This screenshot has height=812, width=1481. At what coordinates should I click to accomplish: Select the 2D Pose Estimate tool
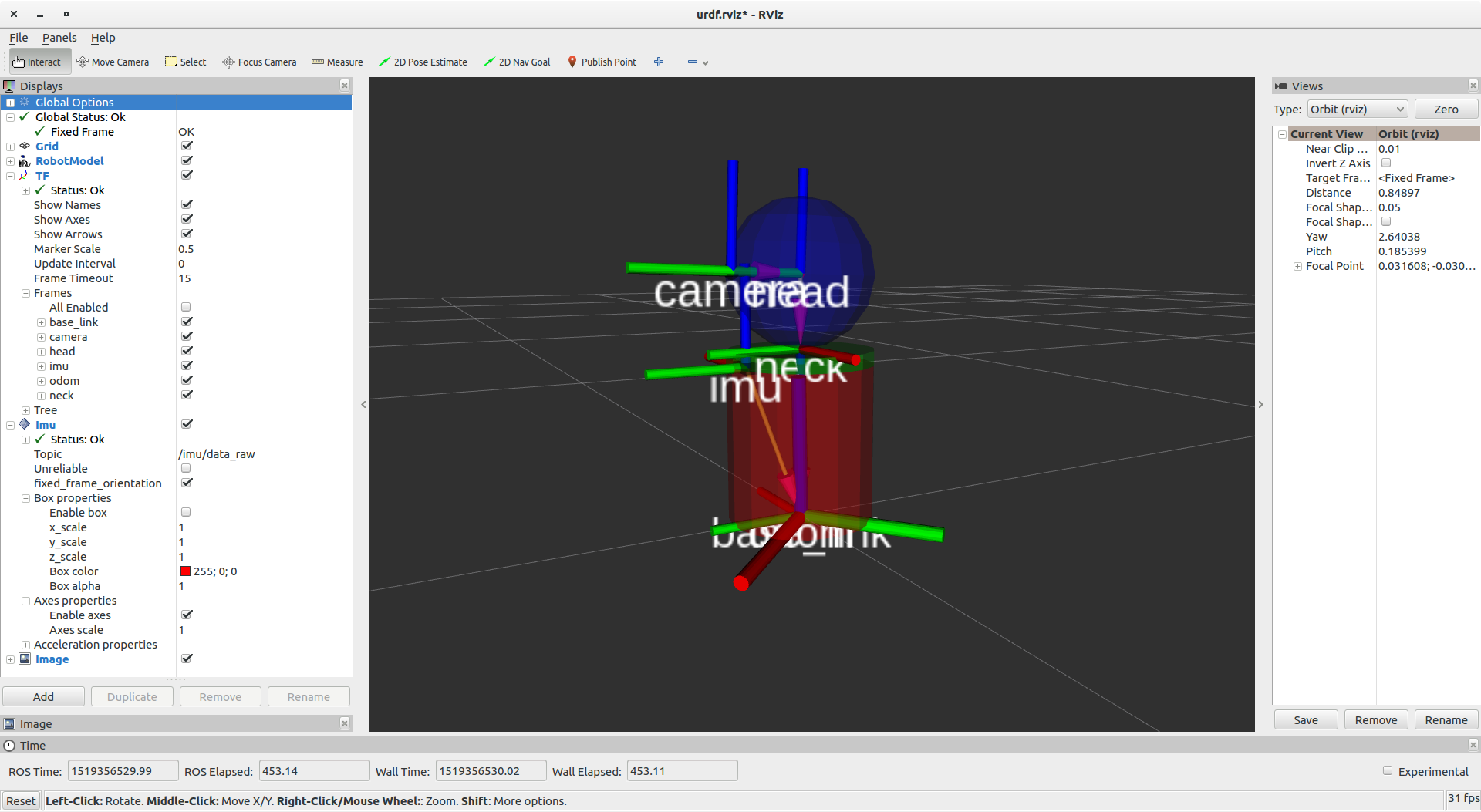point(423,62)
